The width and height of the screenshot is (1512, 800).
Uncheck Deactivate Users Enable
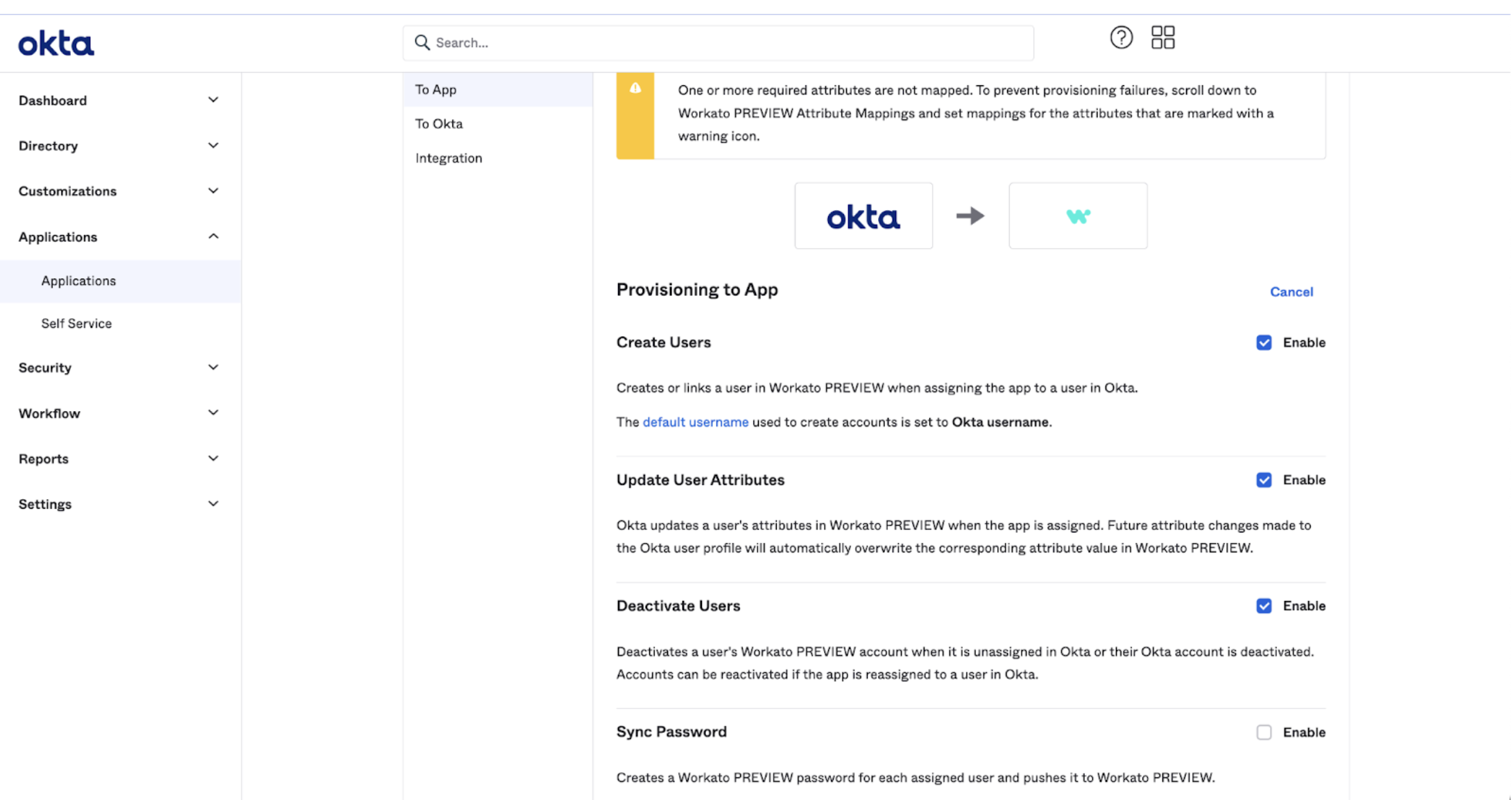(1264, 606)
